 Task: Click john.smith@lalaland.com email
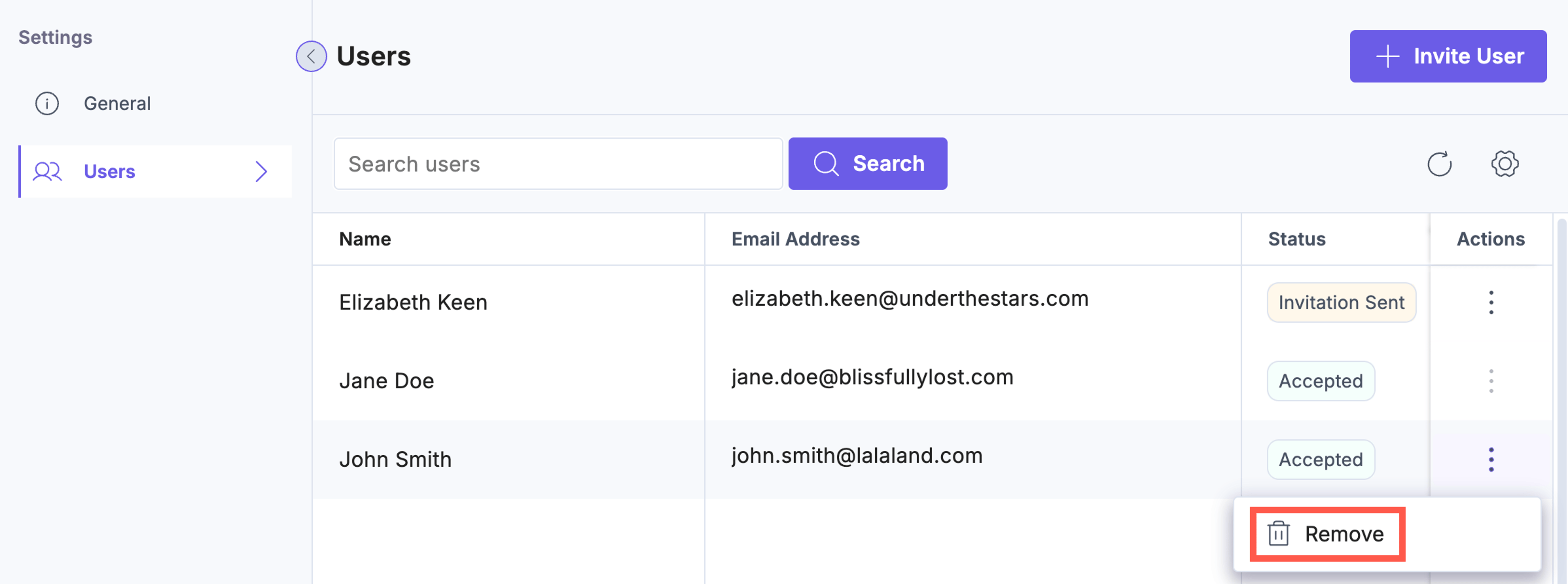(x=857, y=456)
